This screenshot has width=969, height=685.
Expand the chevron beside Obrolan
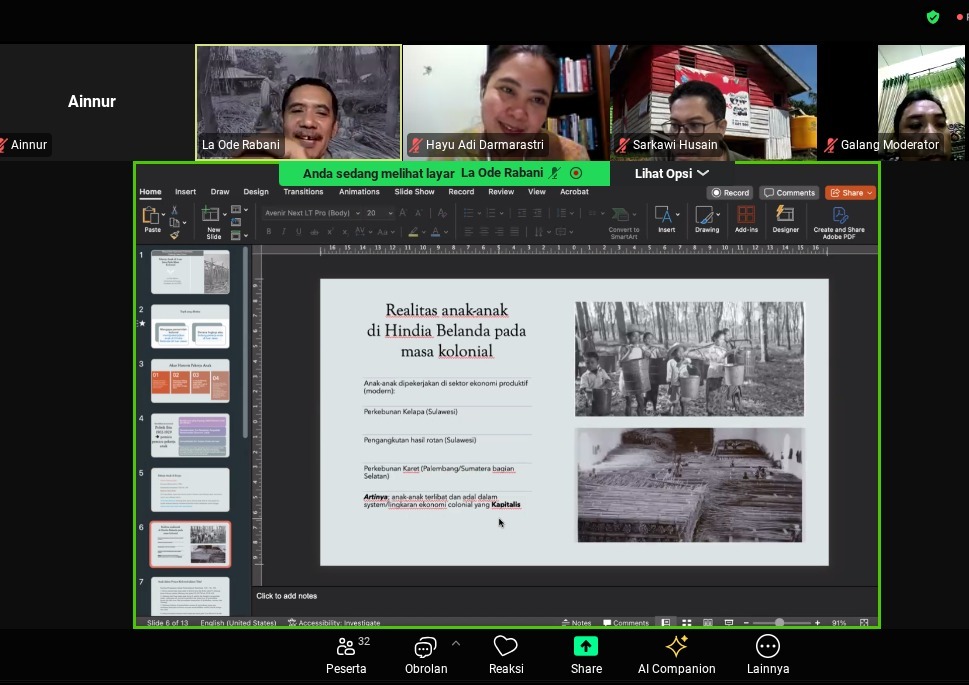point(456,644)
